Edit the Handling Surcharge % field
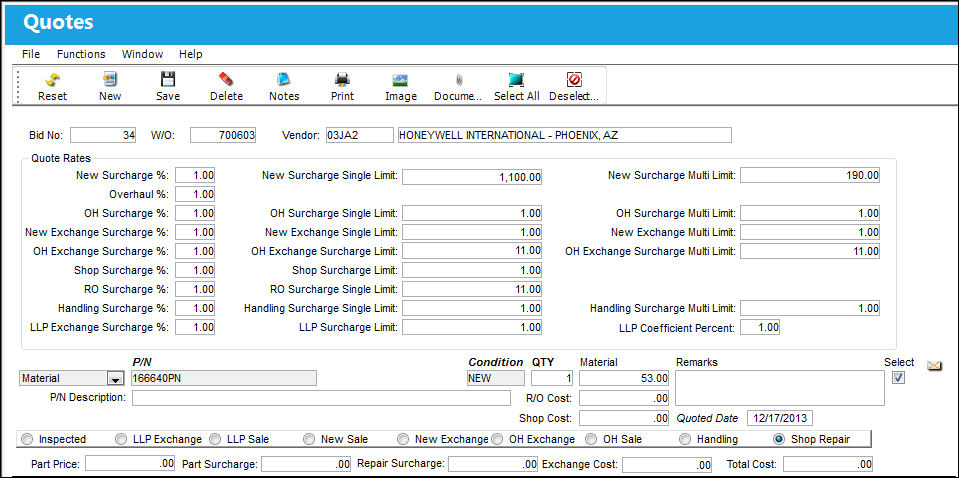Image resolution: width=959 pixels, height=478 pixels. point(195,308)
